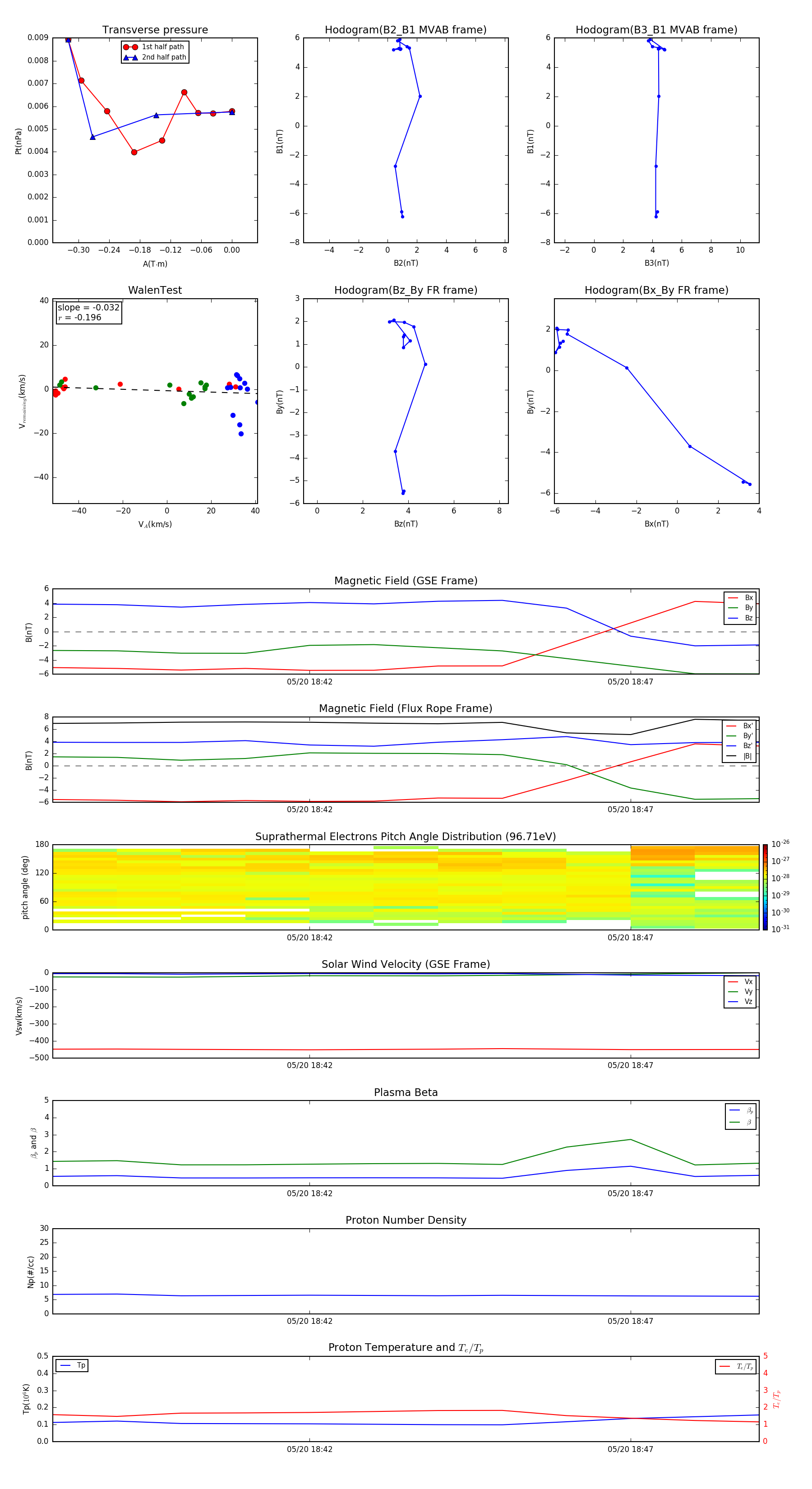This screenshot has width=812, height=1489.
Task: Click 'Np(#/cc)' y-axis label
Action: coord(31,1272)
